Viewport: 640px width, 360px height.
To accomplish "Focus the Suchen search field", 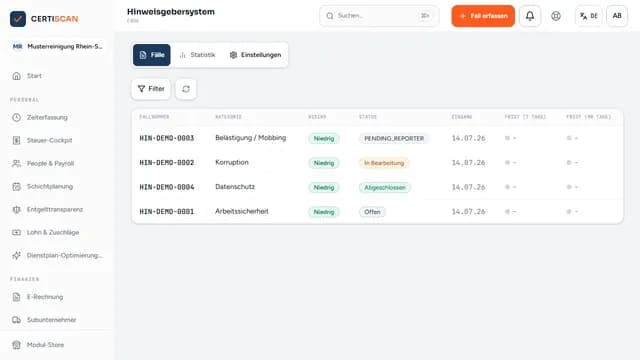I will (x=379, y=16).
